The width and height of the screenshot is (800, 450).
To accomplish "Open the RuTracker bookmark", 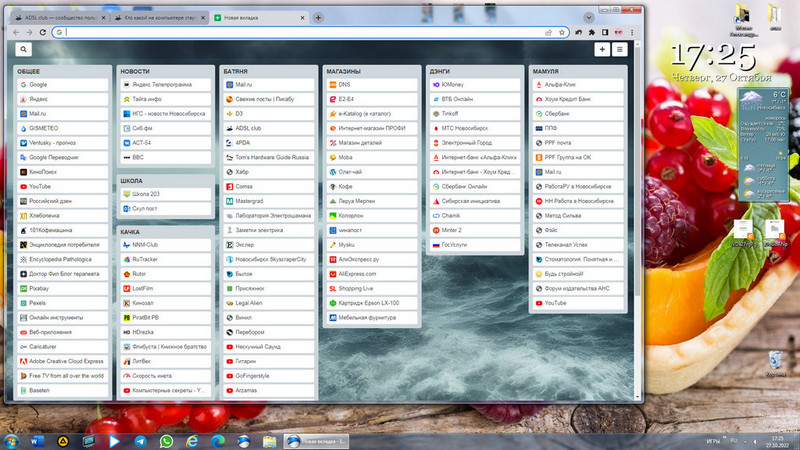I will (166, 259).
